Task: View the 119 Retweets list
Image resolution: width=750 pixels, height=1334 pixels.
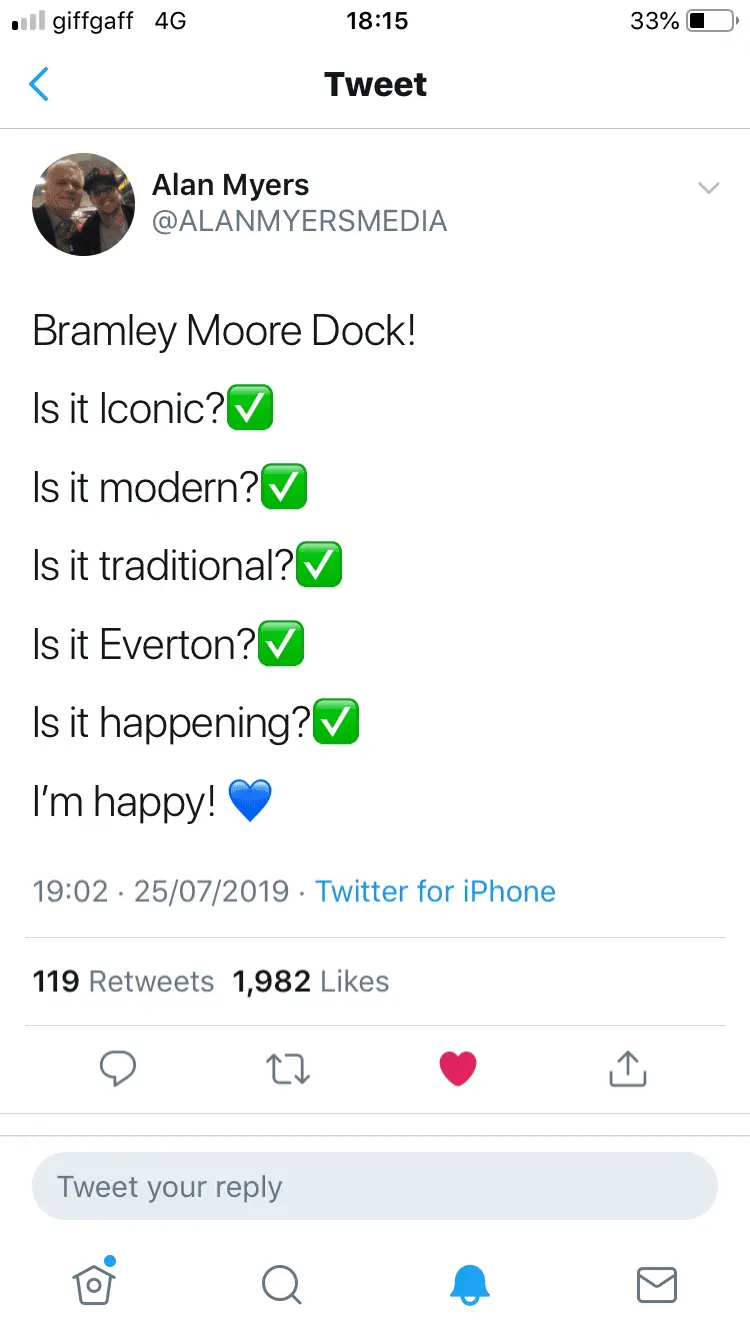Action: [x=123, y=982]
